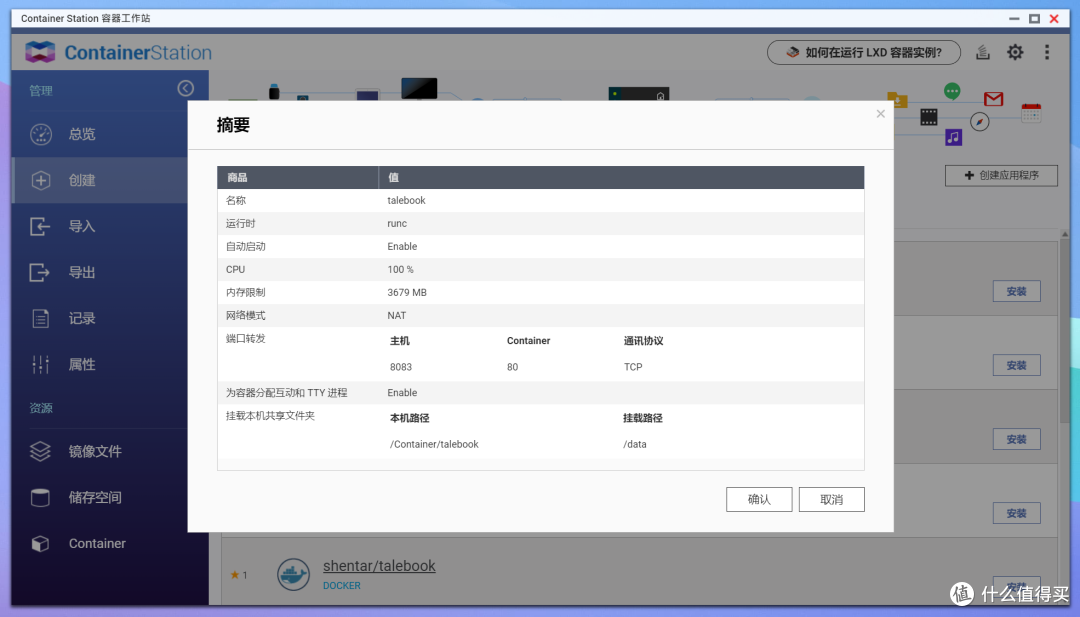Open the 导入 (Import) section

point(80,226)
